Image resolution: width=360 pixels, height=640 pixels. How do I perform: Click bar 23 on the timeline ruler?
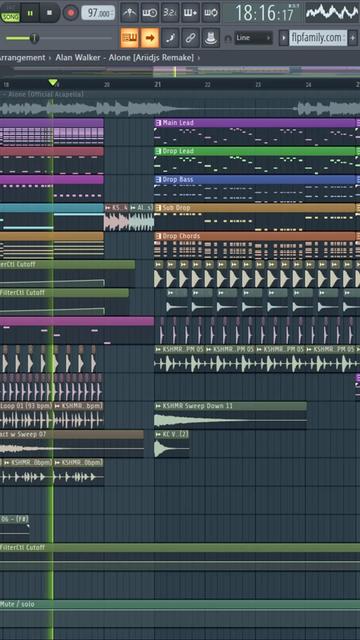[258, 85]
